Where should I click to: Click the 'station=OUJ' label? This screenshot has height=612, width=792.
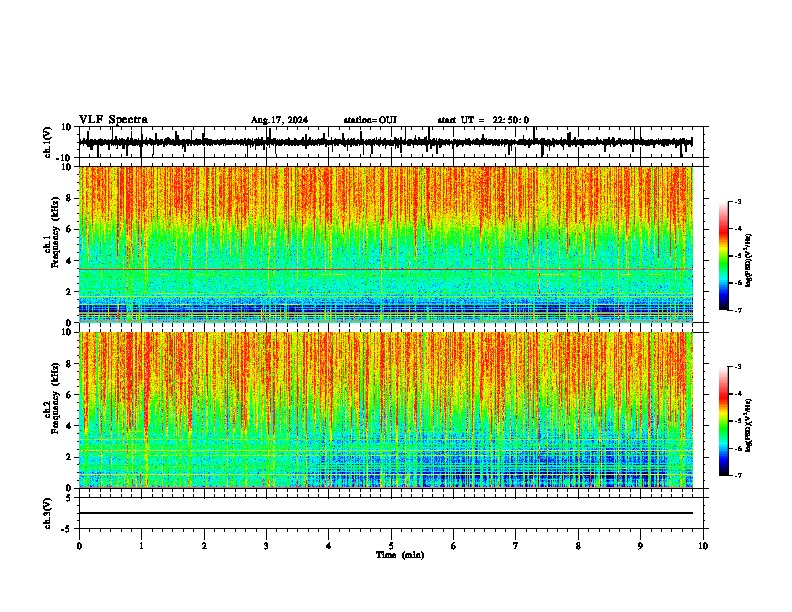point(370,120)
